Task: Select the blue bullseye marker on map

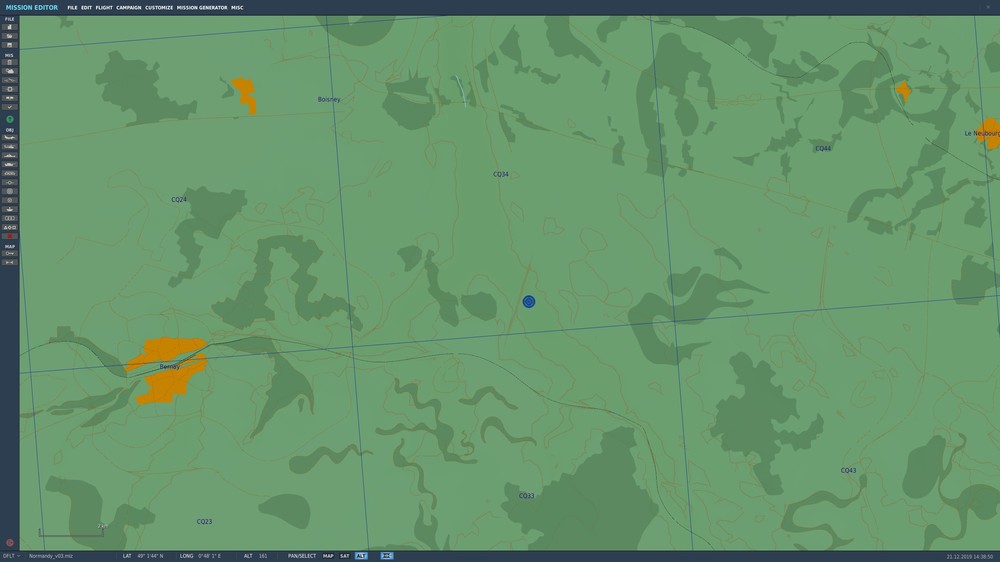Action: pyautogui.click(x=529, y=302)
